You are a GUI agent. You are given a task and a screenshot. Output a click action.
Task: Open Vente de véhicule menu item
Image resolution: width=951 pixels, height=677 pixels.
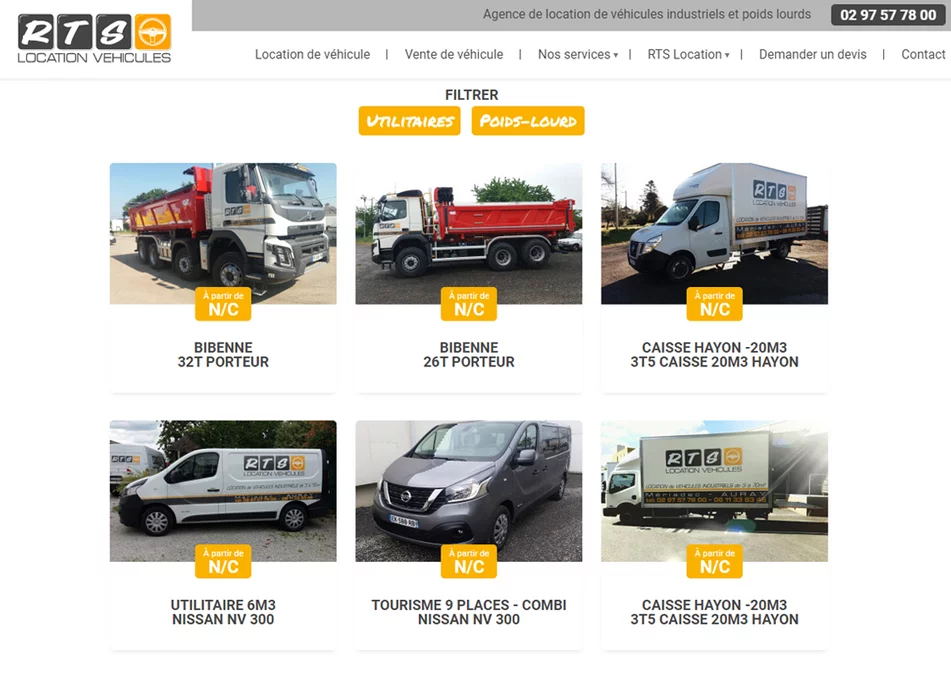pyautogui.click(x=454, y=55)
